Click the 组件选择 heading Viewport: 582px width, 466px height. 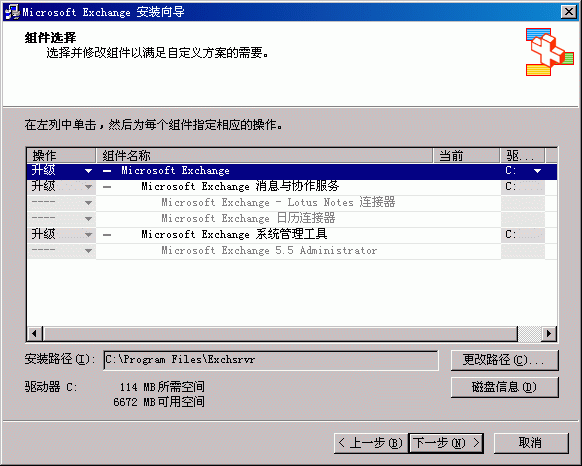tap(50, 38)
